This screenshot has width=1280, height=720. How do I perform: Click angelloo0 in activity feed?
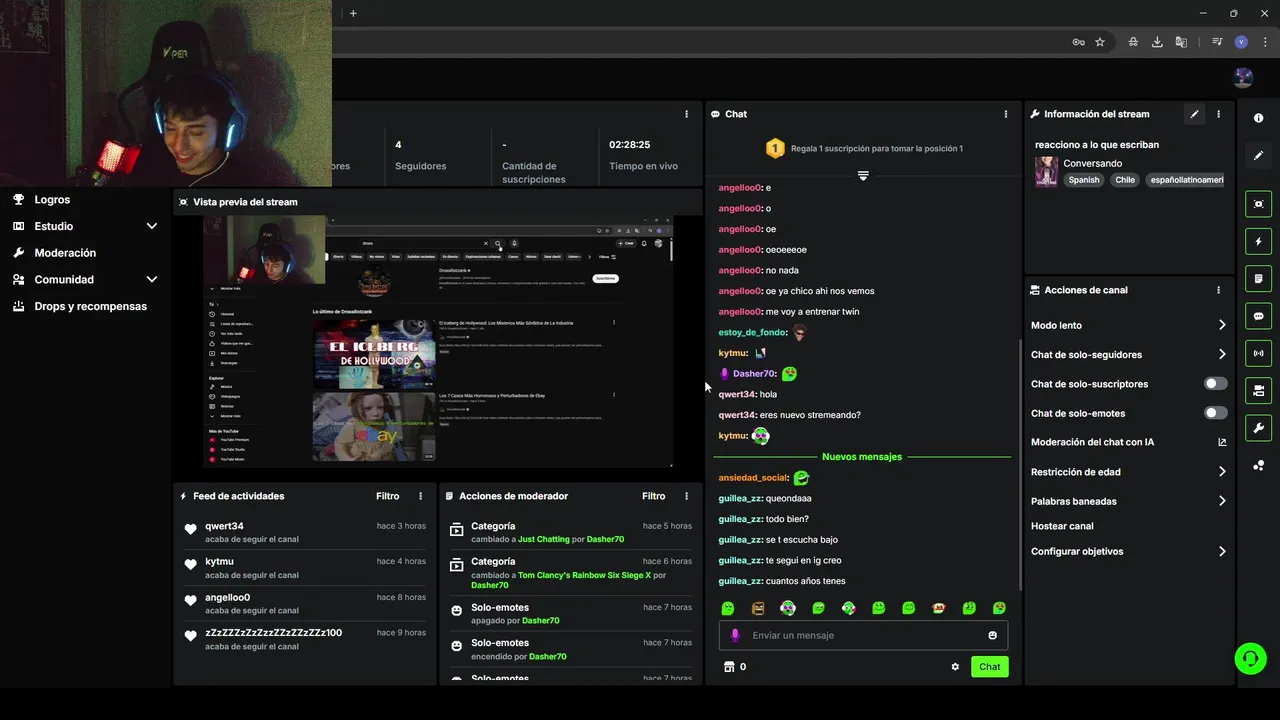click(227, 598)
